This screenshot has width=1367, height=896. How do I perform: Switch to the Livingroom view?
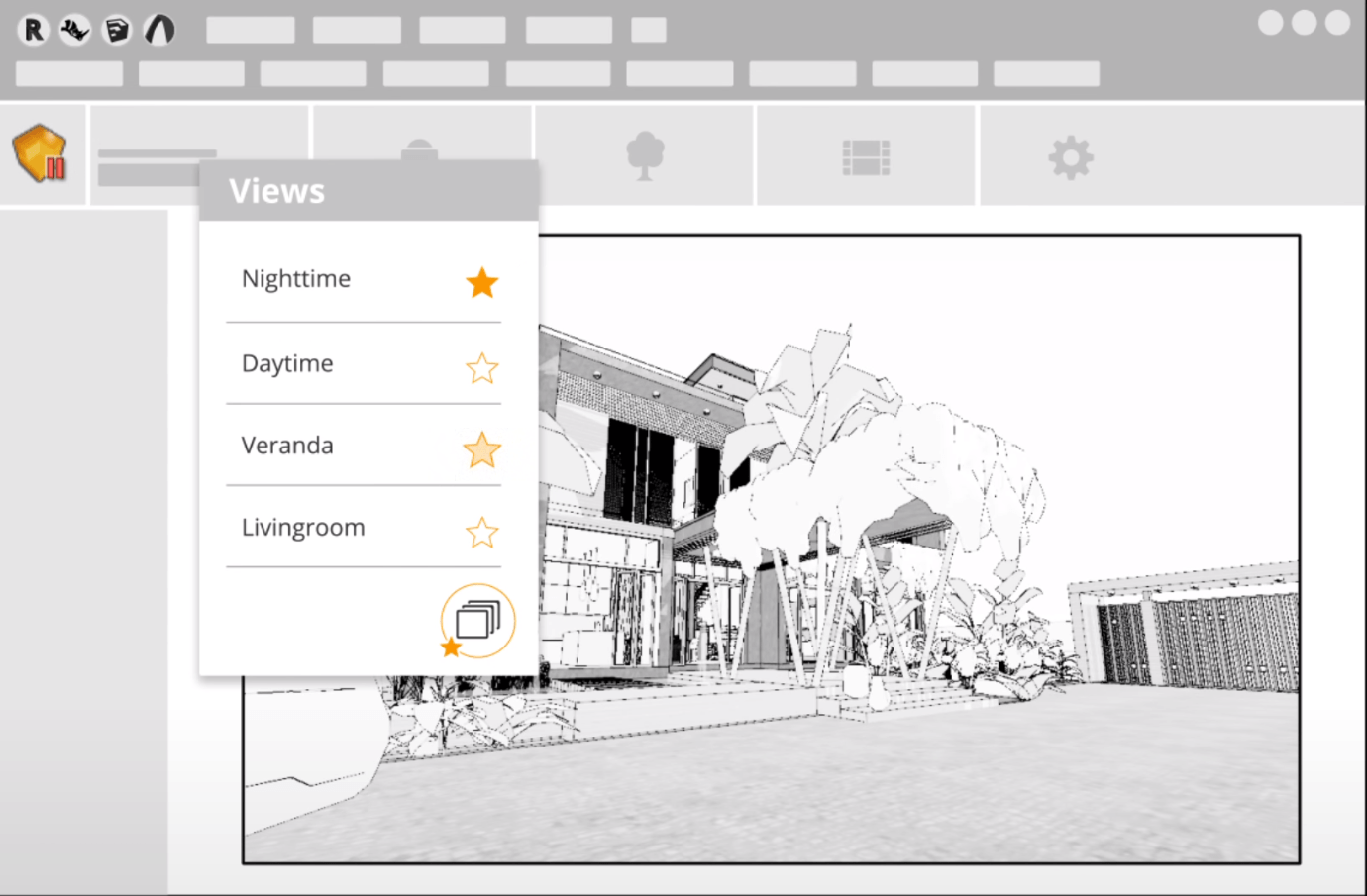pyautogui.click(x=303, y=528)
